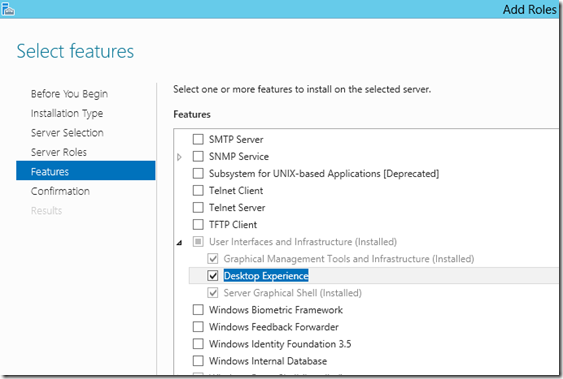Viewport: 563px width, 379px height.
Task: Select TFTP Client feature label
Action: pos(233,225)
